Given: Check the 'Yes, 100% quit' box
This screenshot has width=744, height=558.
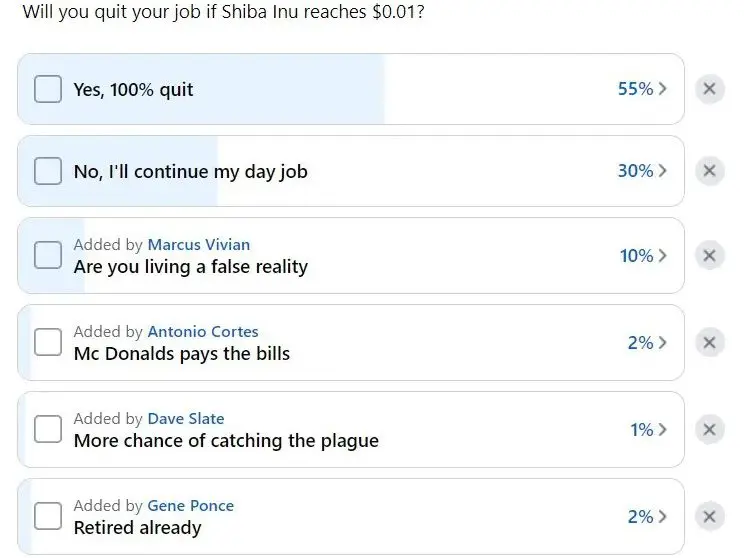Looking at the screenshot, I should (48, 89).
